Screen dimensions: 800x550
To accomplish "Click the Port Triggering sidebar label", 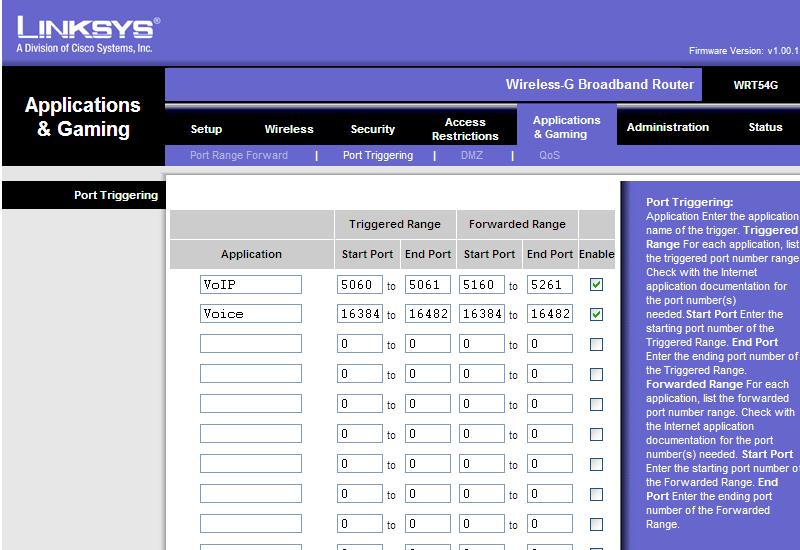I will pos(116,195).
